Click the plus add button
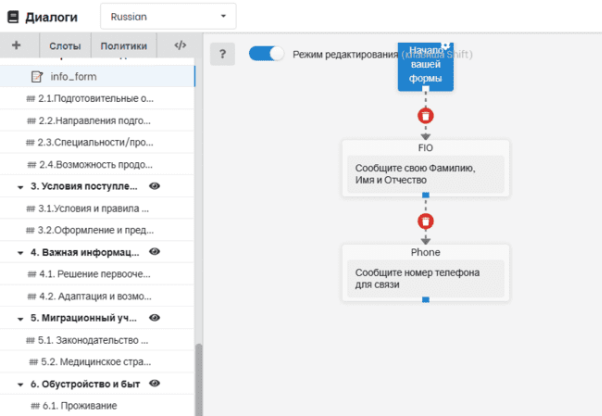The image size is (602, 416). coord(16,45)
